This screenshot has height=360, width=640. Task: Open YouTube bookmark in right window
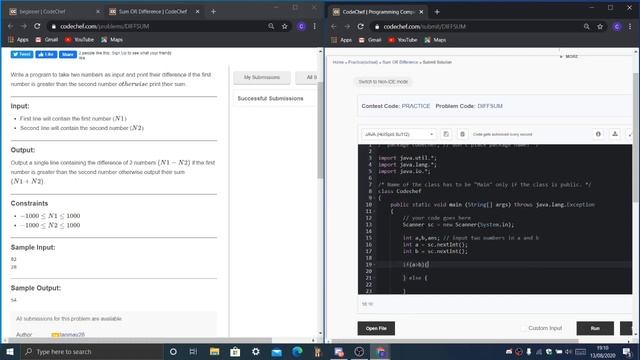[x=402, y=40]
